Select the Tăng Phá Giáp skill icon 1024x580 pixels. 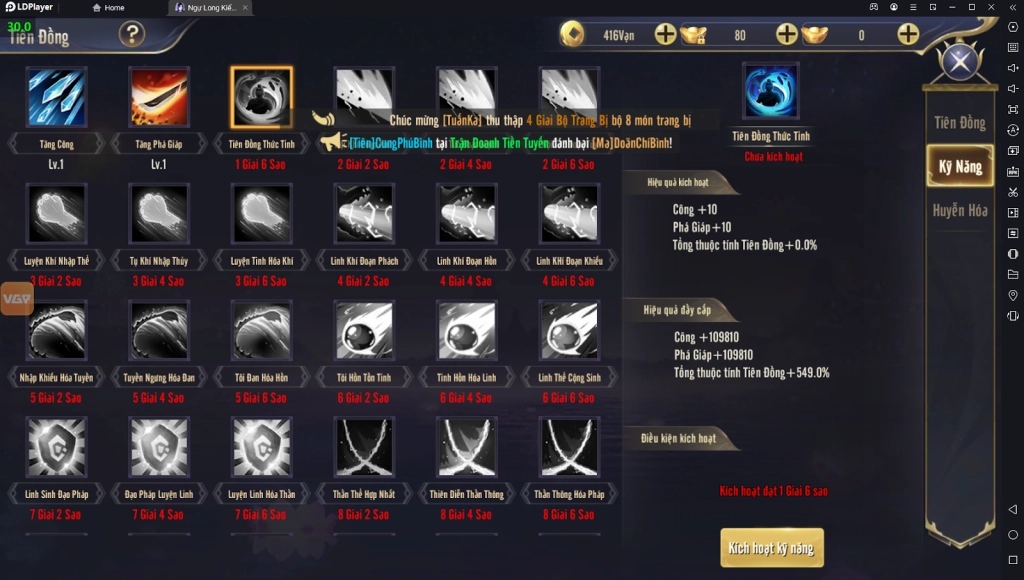coord(159,97)
